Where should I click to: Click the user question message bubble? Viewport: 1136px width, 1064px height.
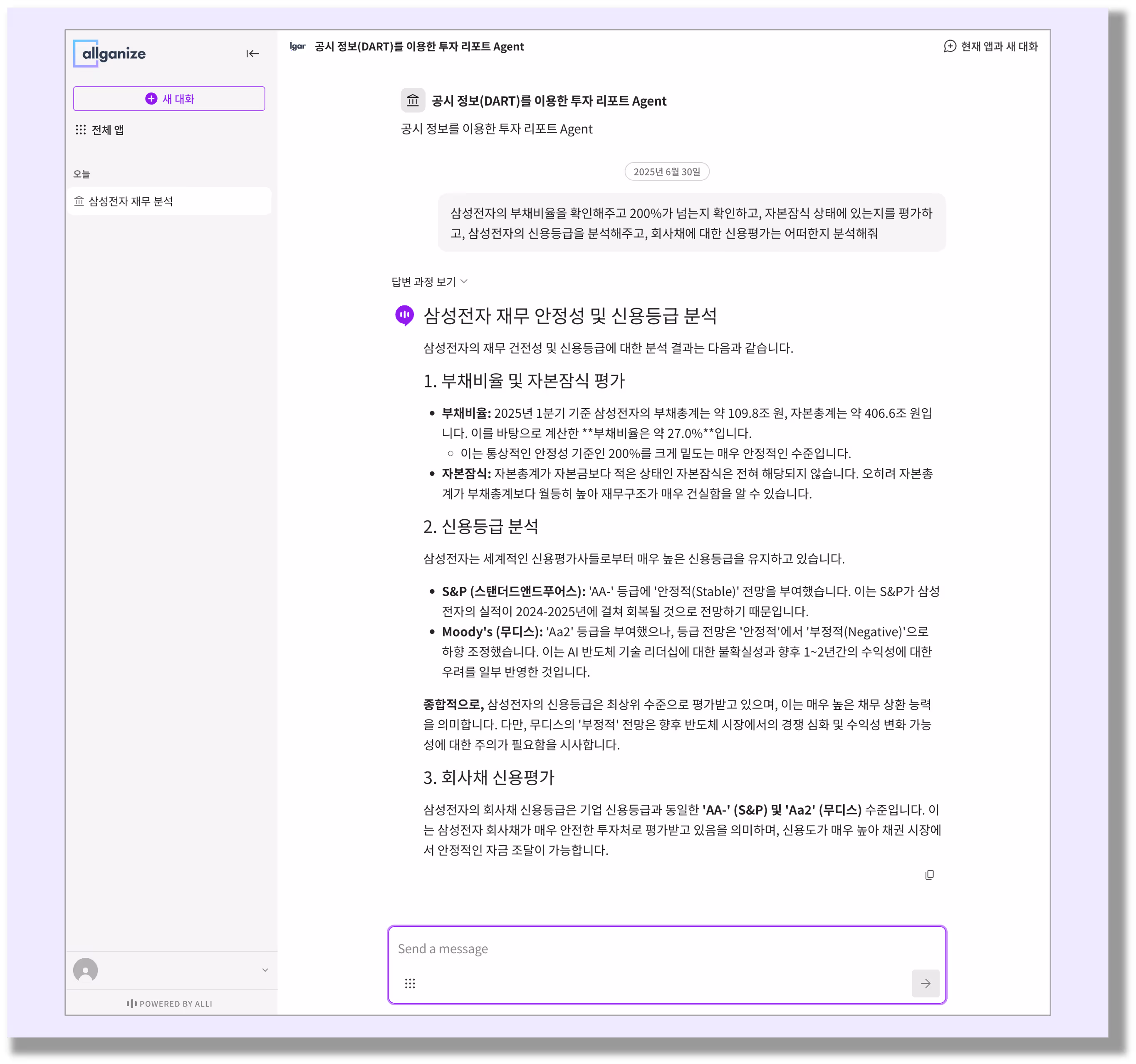(691, 223)
